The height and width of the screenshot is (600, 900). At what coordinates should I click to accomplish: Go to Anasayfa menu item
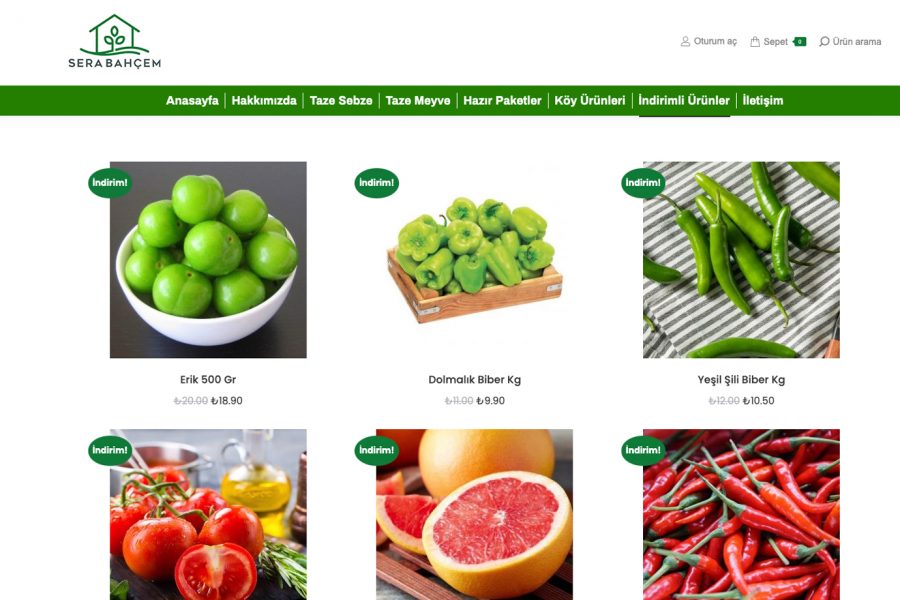coord(192,100)
